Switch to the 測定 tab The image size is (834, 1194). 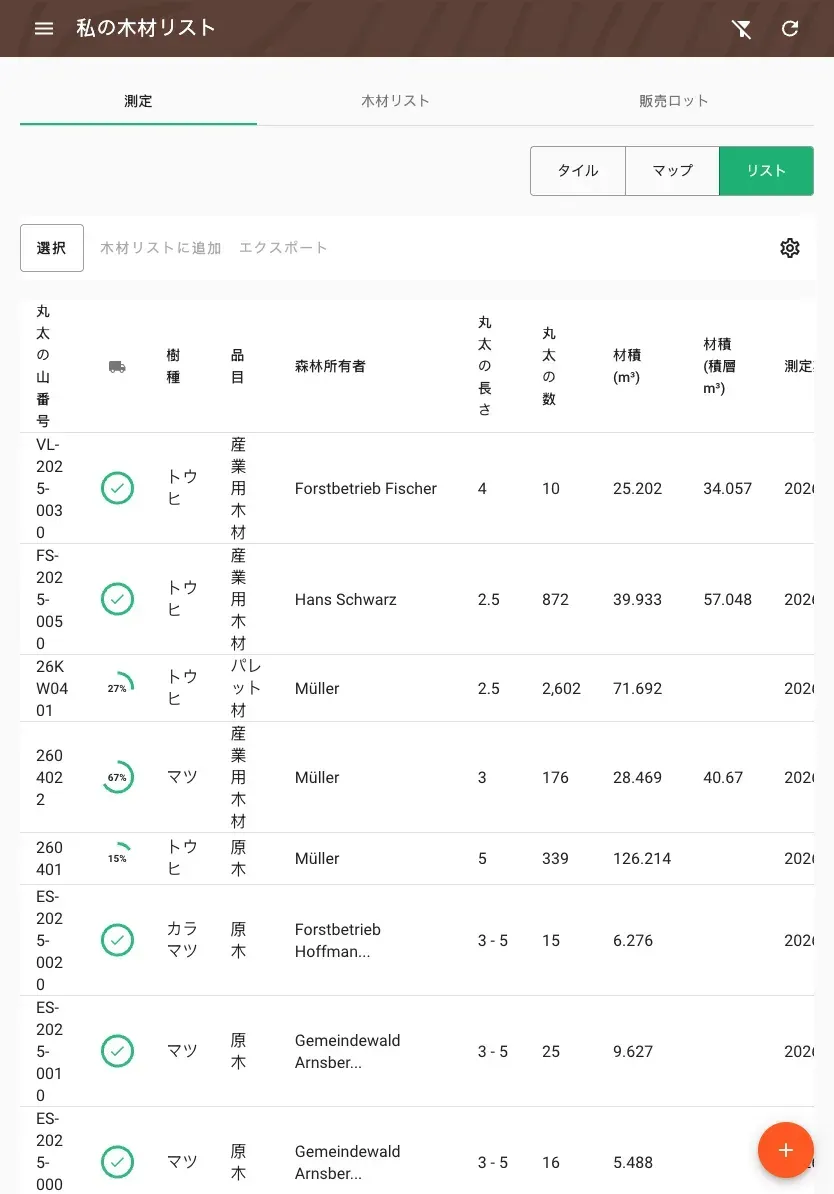tap(138, 101)
